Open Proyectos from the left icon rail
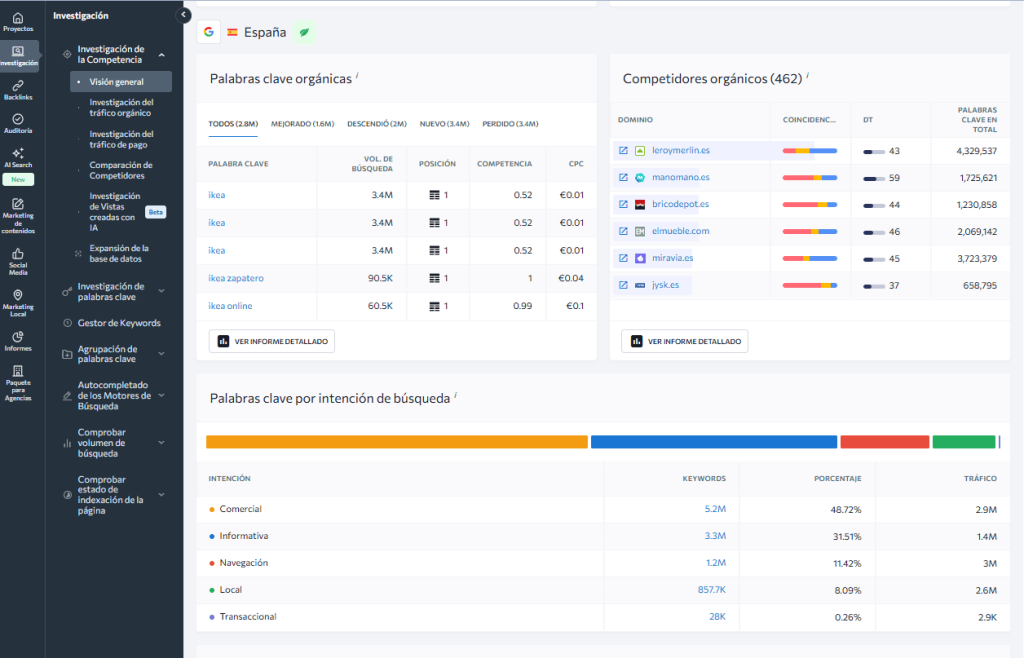Viewport: 1024px width, 658px height. point(18,22)
